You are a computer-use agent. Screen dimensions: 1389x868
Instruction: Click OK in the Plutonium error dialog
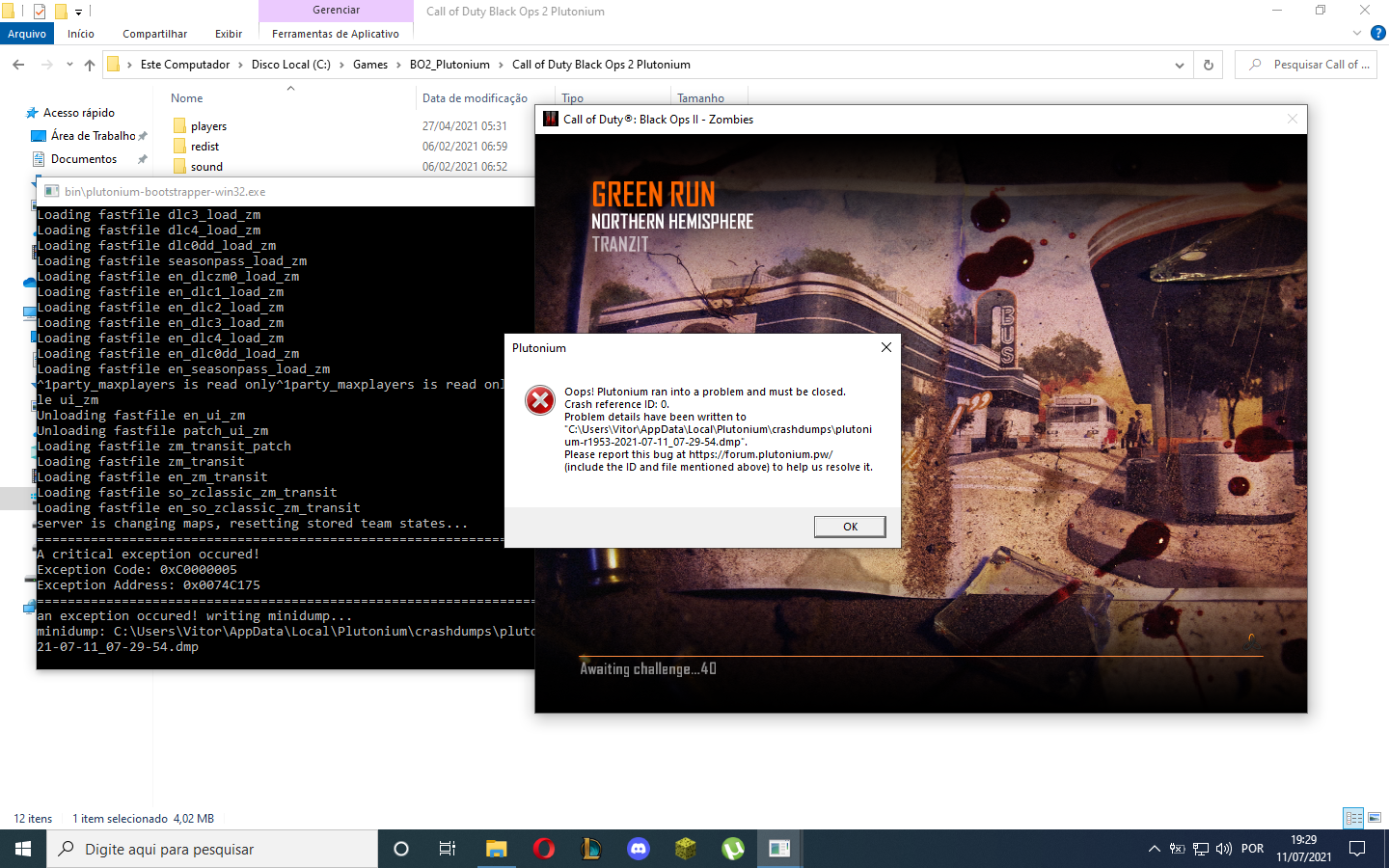(x=849, y=527)
